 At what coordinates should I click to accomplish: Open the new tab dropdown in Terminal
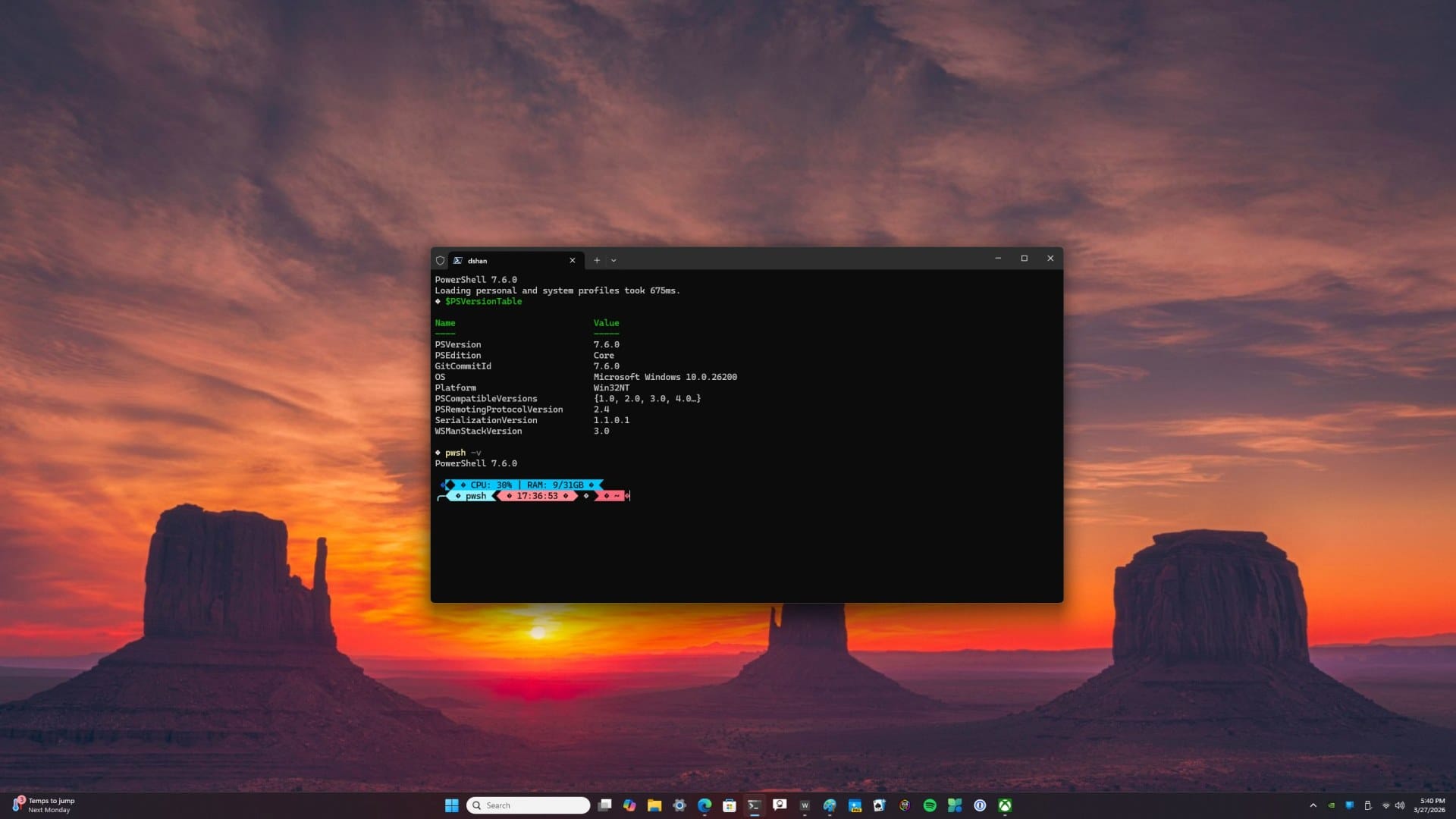click(x=613, y=260)
